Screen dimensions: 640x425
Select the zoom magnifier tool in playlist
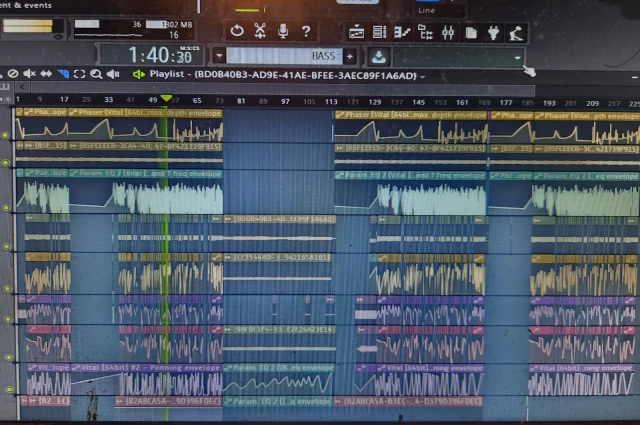coord(96,74)
